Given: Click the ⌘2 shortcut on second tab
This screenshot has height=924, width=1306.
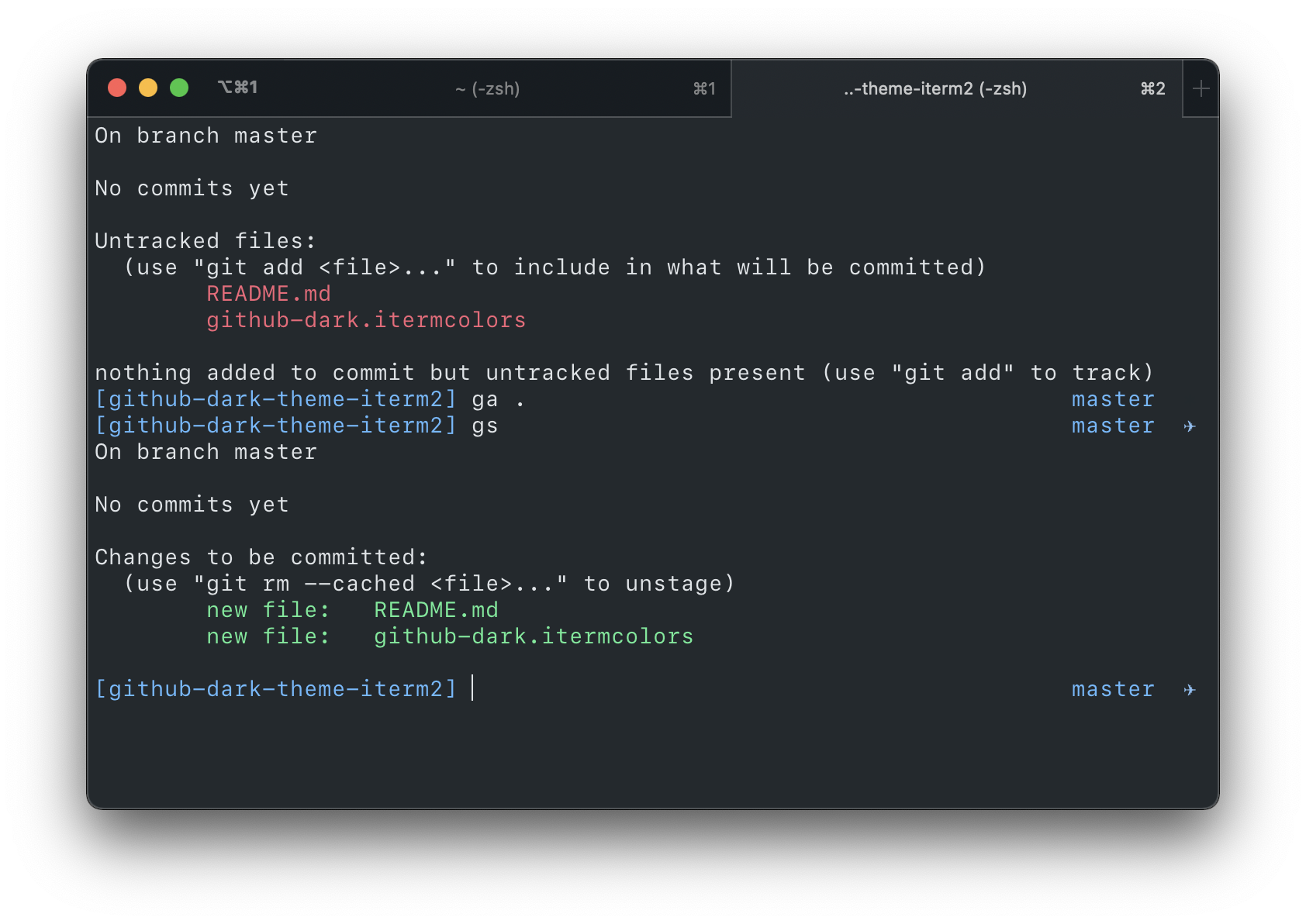Looking at the screenshot, I should pos(1152,88).
